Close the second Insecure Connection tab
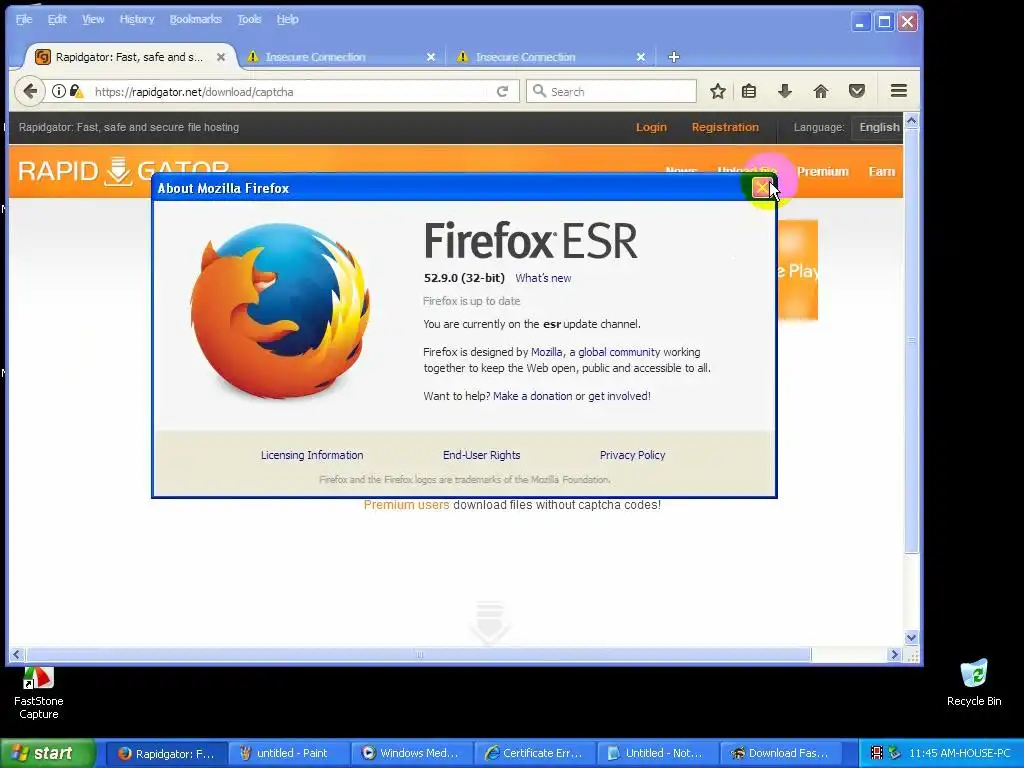1024x768 pixels. point(641,57)
